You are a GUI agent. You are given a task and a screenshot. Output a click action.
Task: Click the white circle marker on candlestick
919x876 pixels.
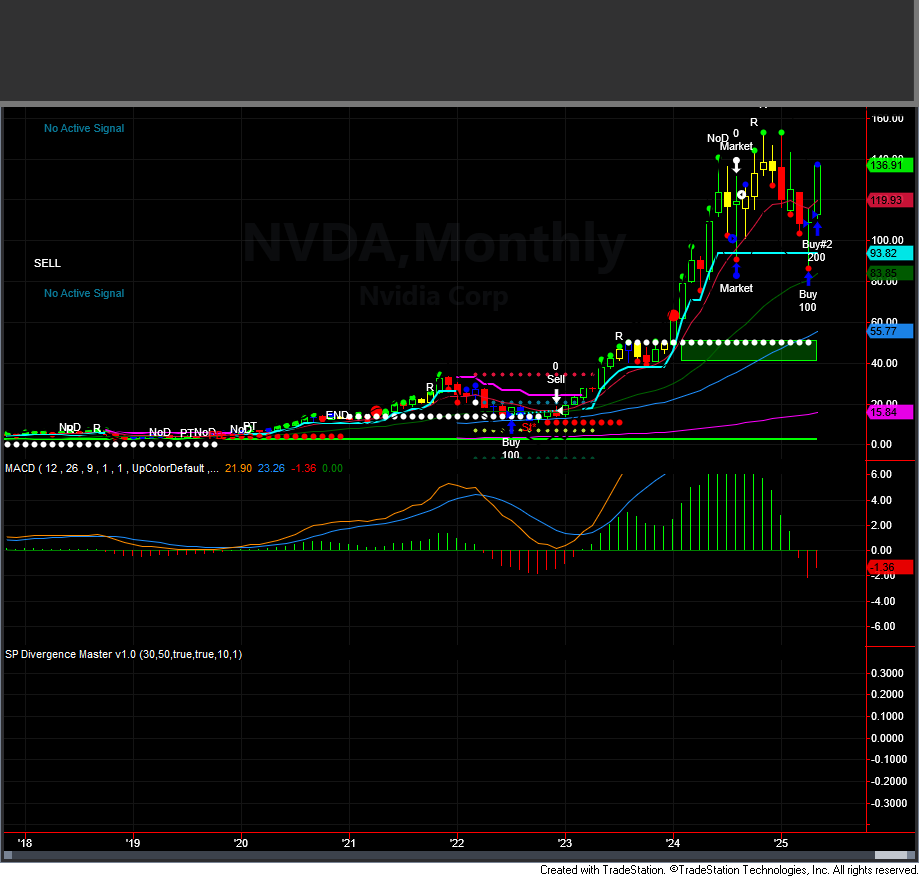(x=742, y=195)
